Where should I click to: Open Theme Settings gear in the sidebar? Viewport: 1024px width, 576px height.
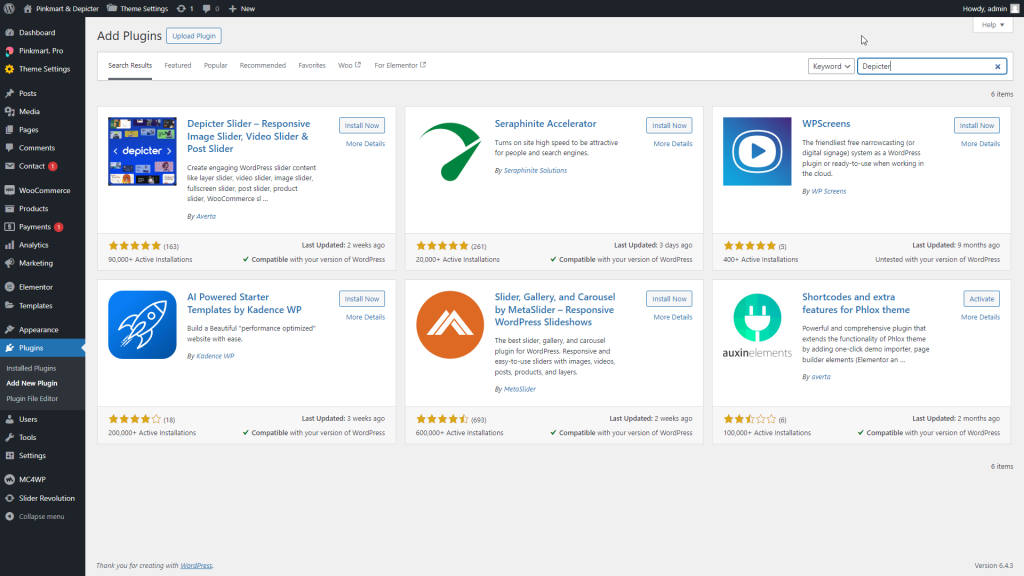coord(42,69)
